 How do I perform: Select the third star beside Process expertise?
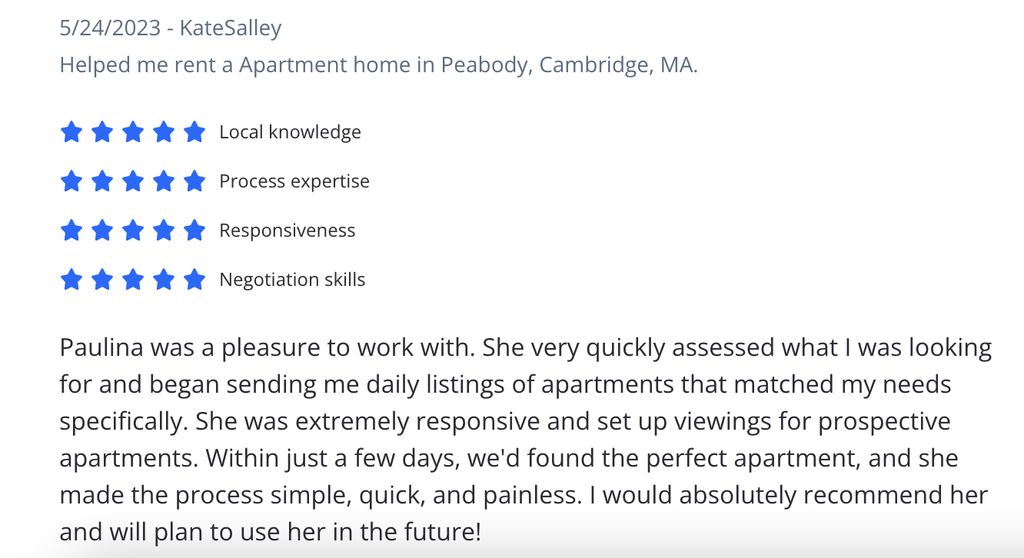pos(133,181)
